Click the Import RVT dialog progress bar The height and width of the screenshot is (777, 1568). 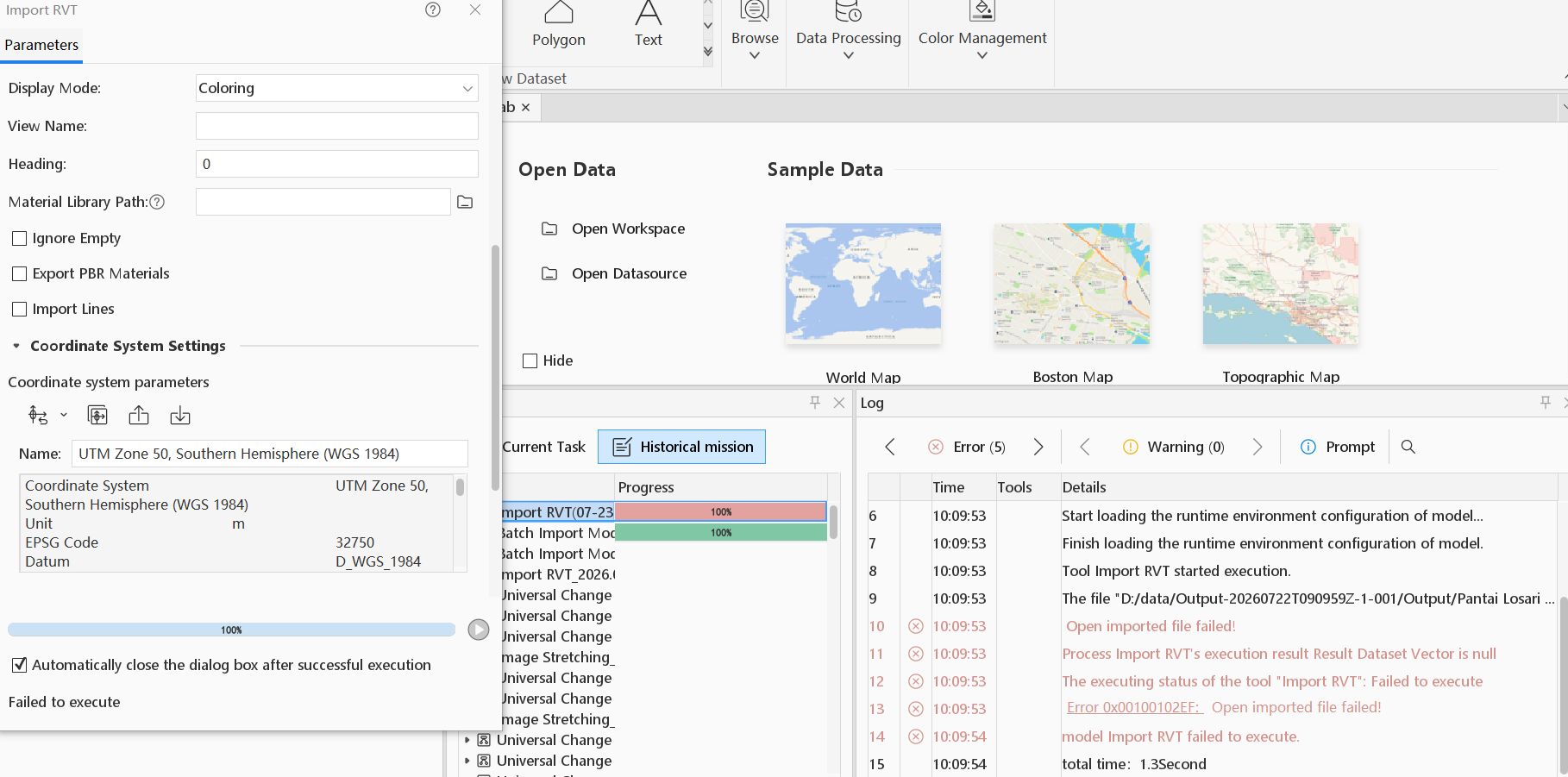pos(231,630)
